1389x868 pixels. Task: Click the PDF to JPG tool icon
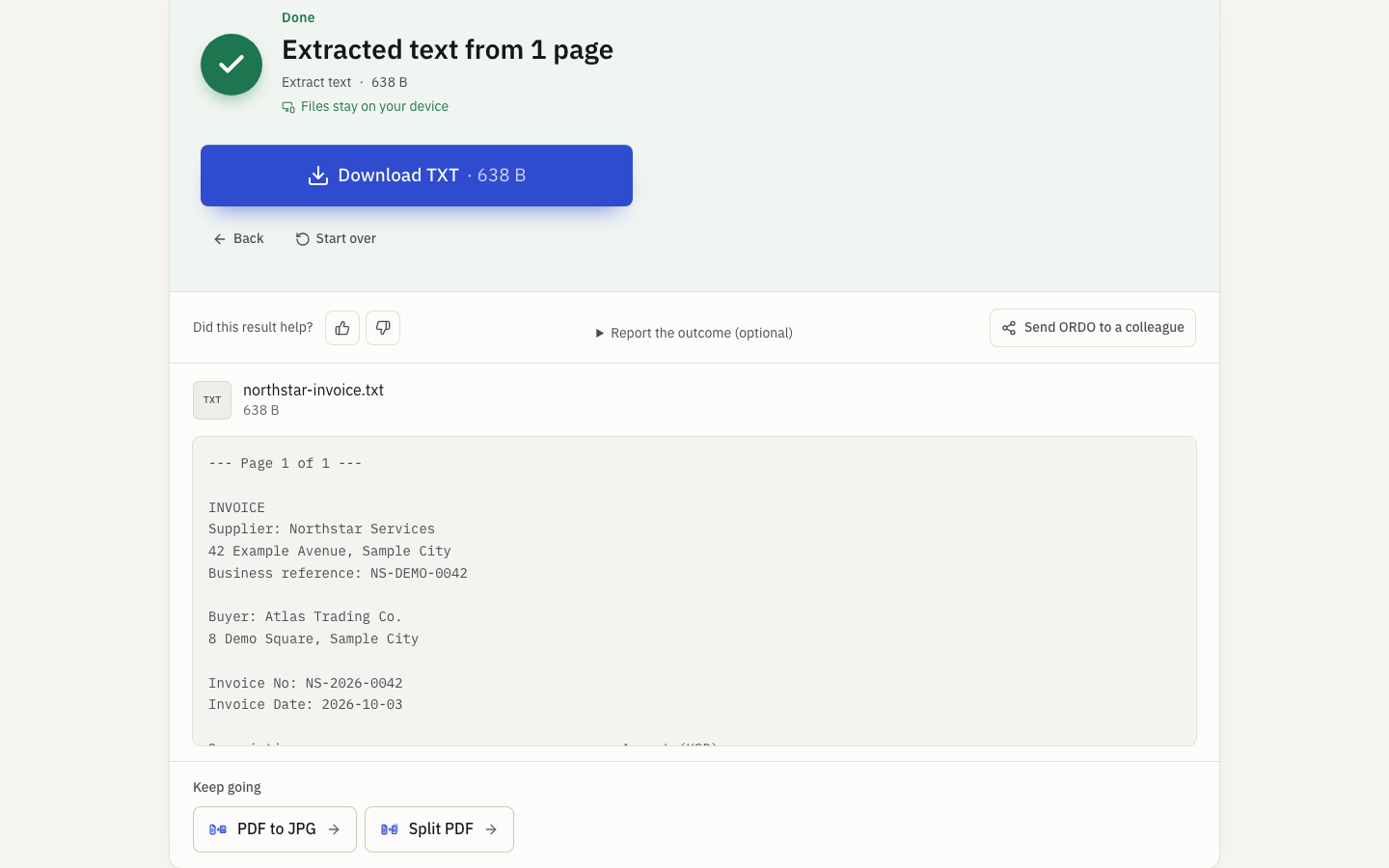[x=218, y=829]
